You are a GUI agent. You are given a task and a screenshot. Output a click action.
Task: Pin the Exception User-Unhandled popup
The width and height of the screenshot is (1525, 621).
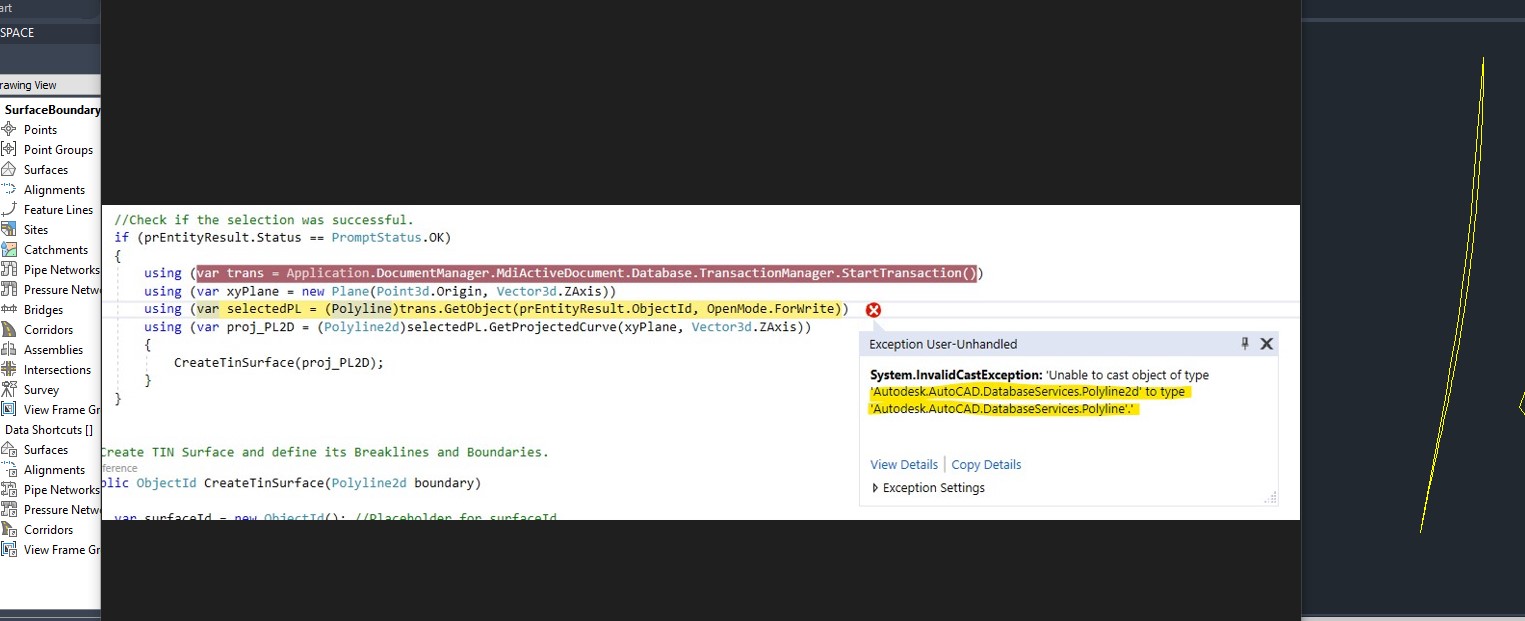(x=1245, y=343)
